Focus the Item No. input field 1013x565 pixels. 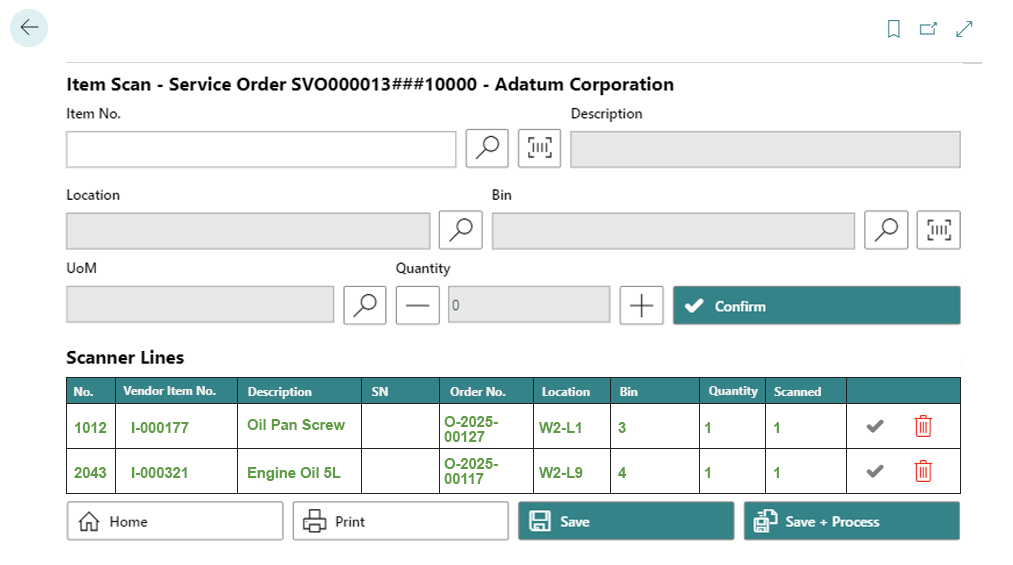point(261,149)
